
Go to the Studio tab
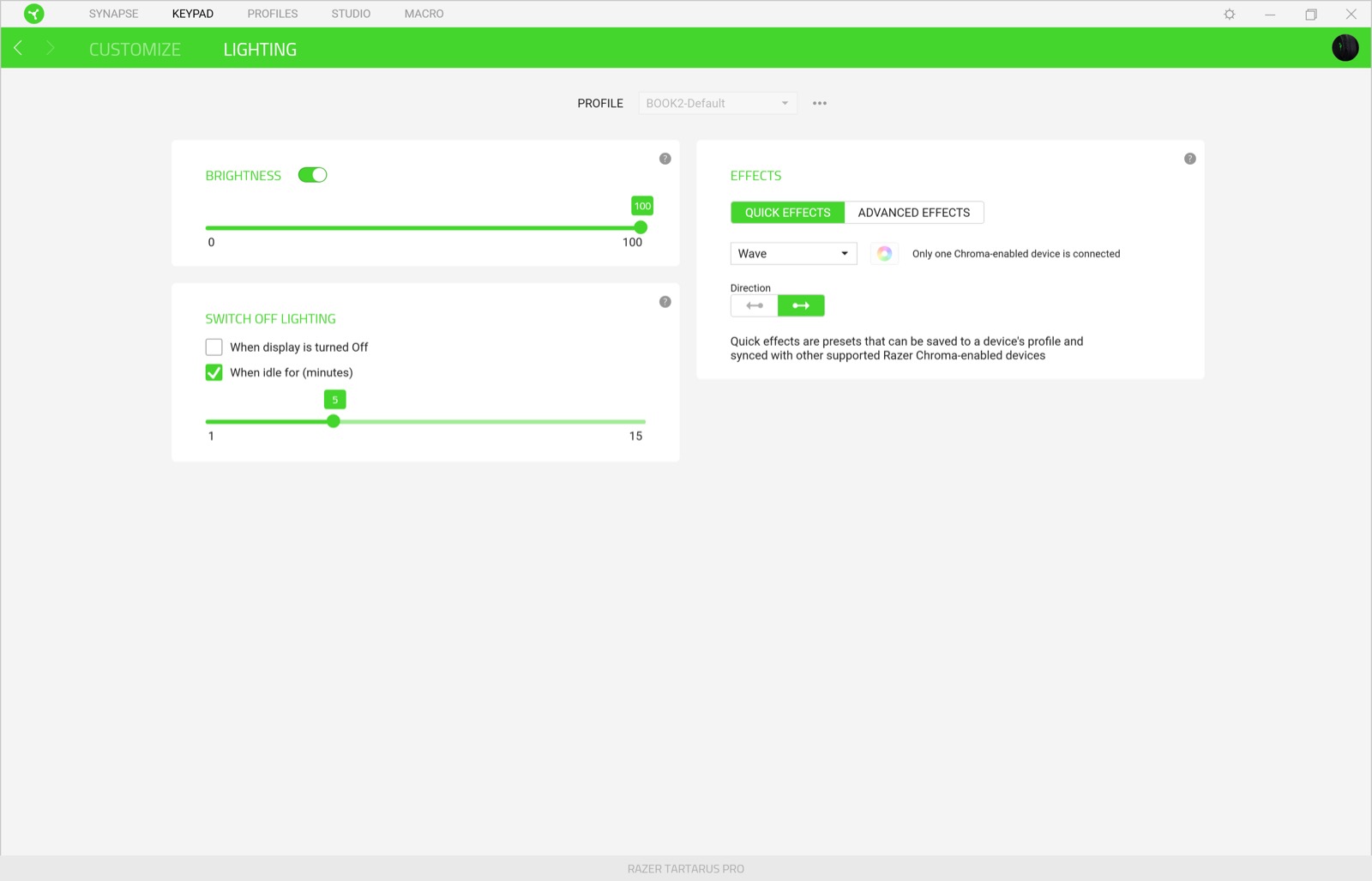351,14
